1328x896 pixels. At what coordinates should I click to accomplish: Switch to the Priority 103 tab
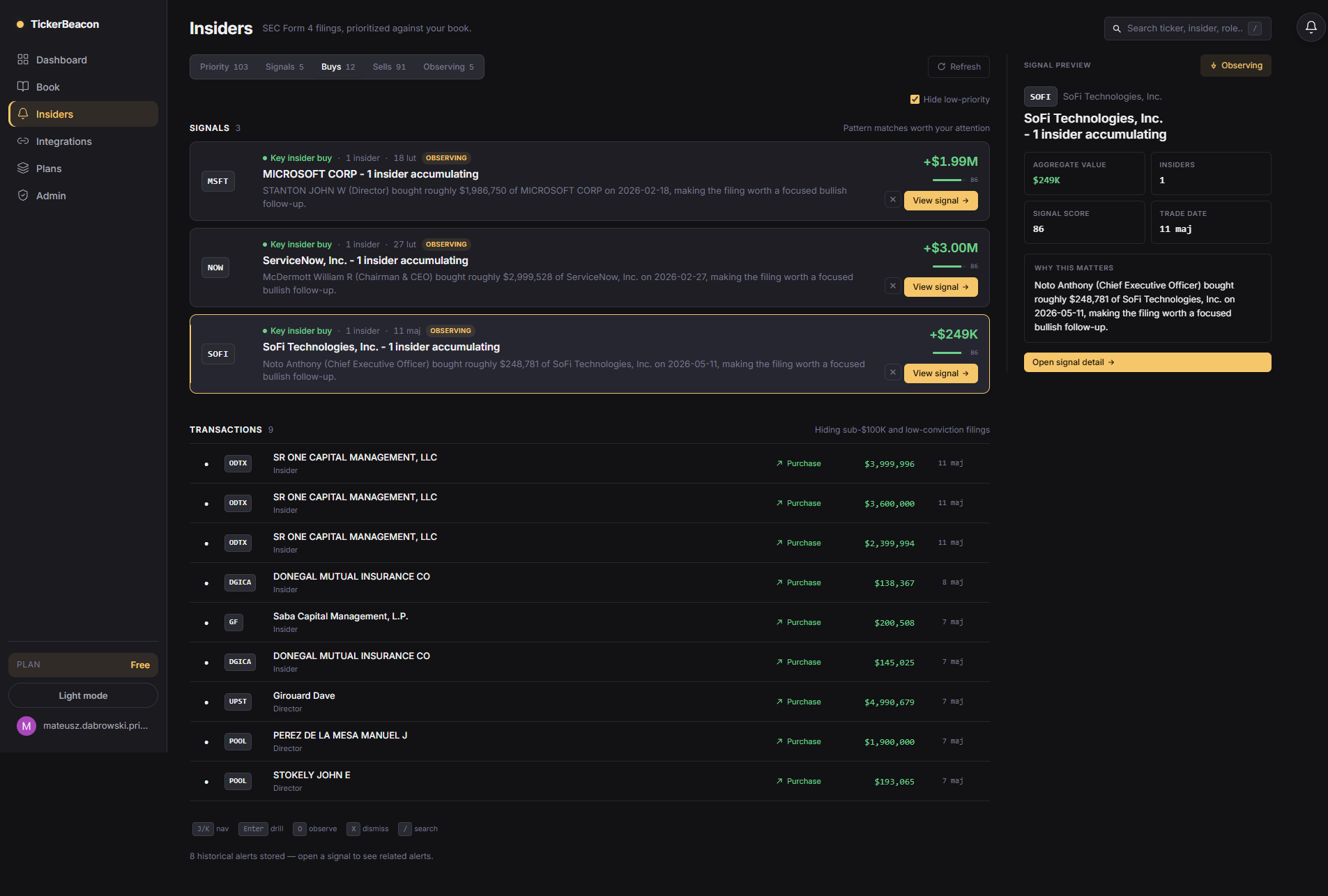point(224,67)
